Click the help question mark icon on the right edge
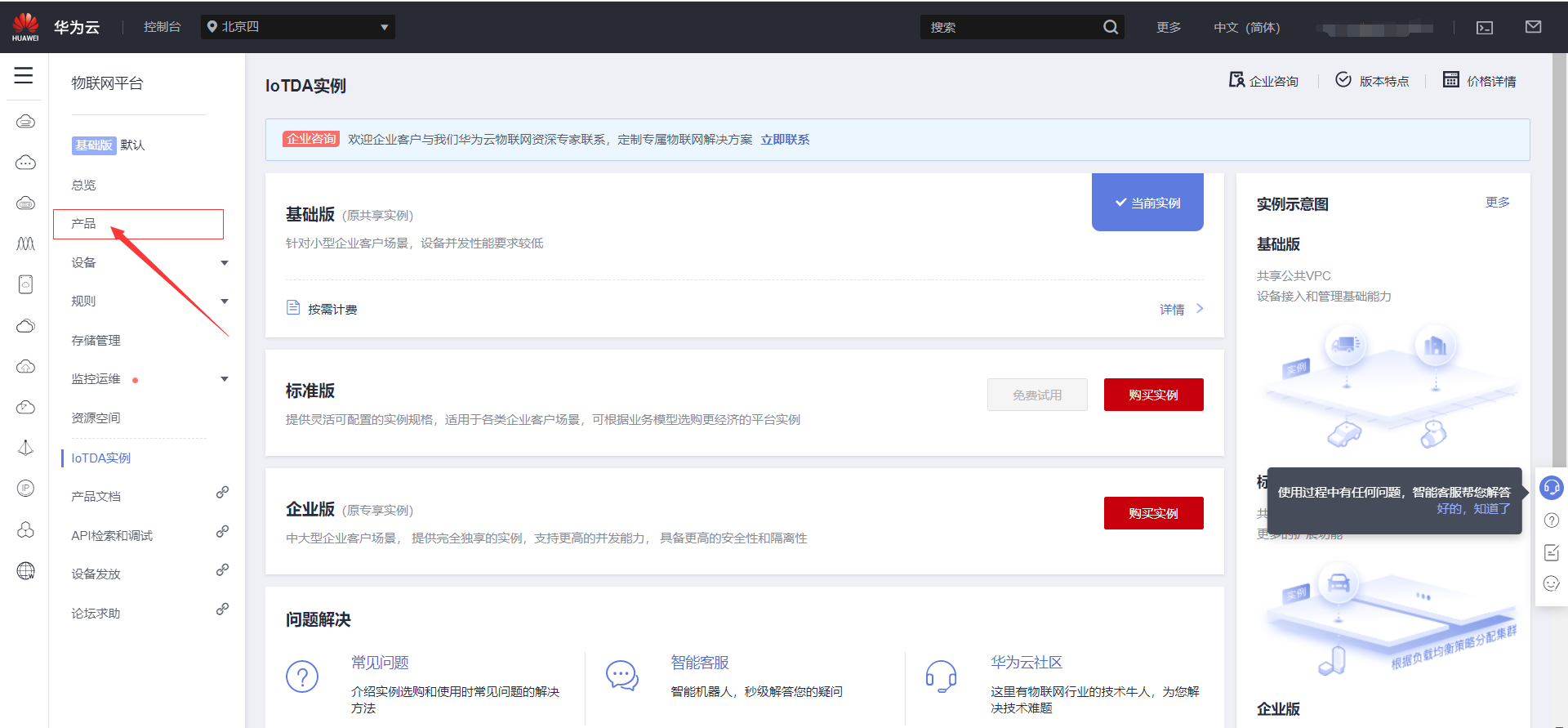Viewport: 1568px width, 728px height. tap(1552, 520)
